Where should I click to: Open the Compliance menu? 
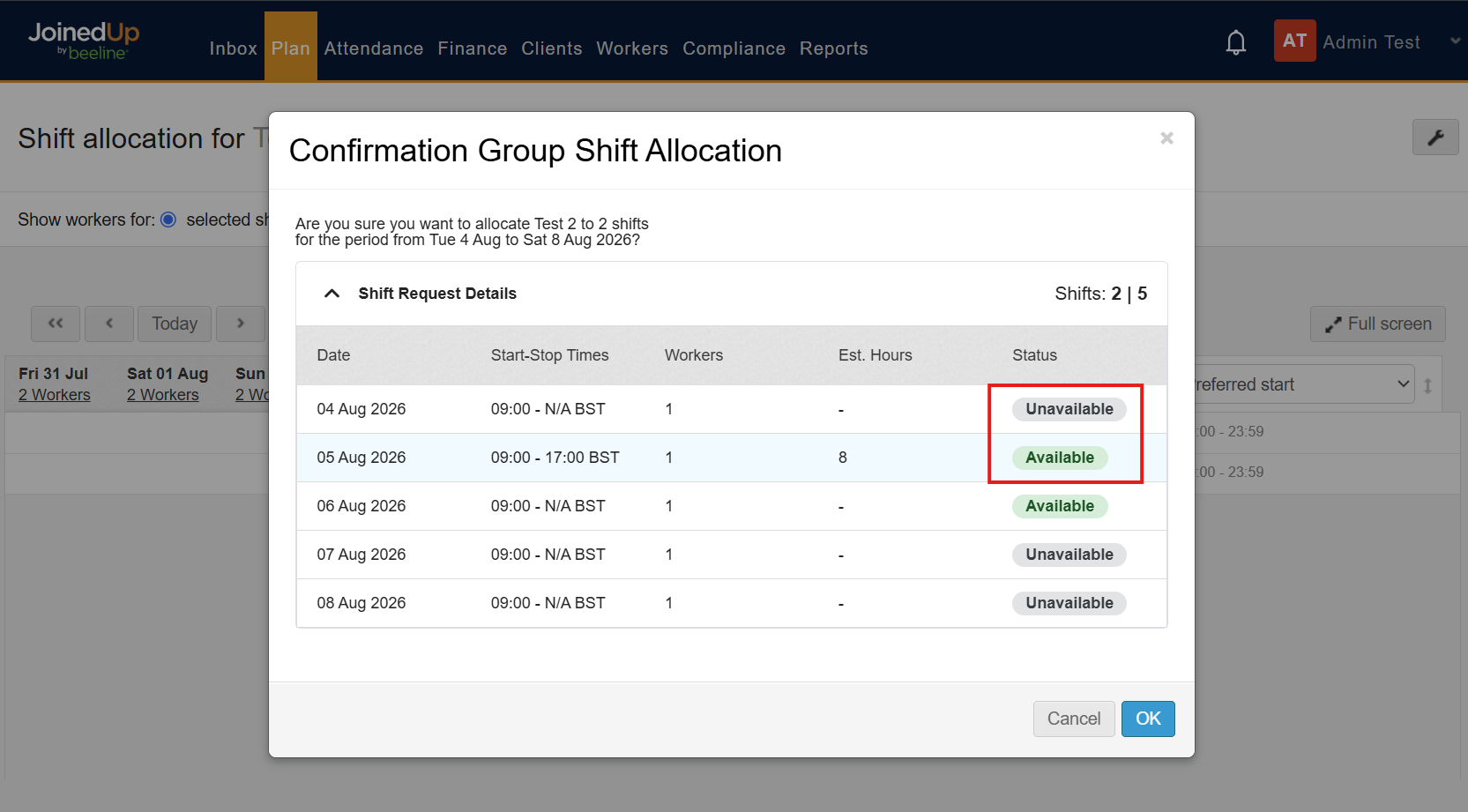734,48
